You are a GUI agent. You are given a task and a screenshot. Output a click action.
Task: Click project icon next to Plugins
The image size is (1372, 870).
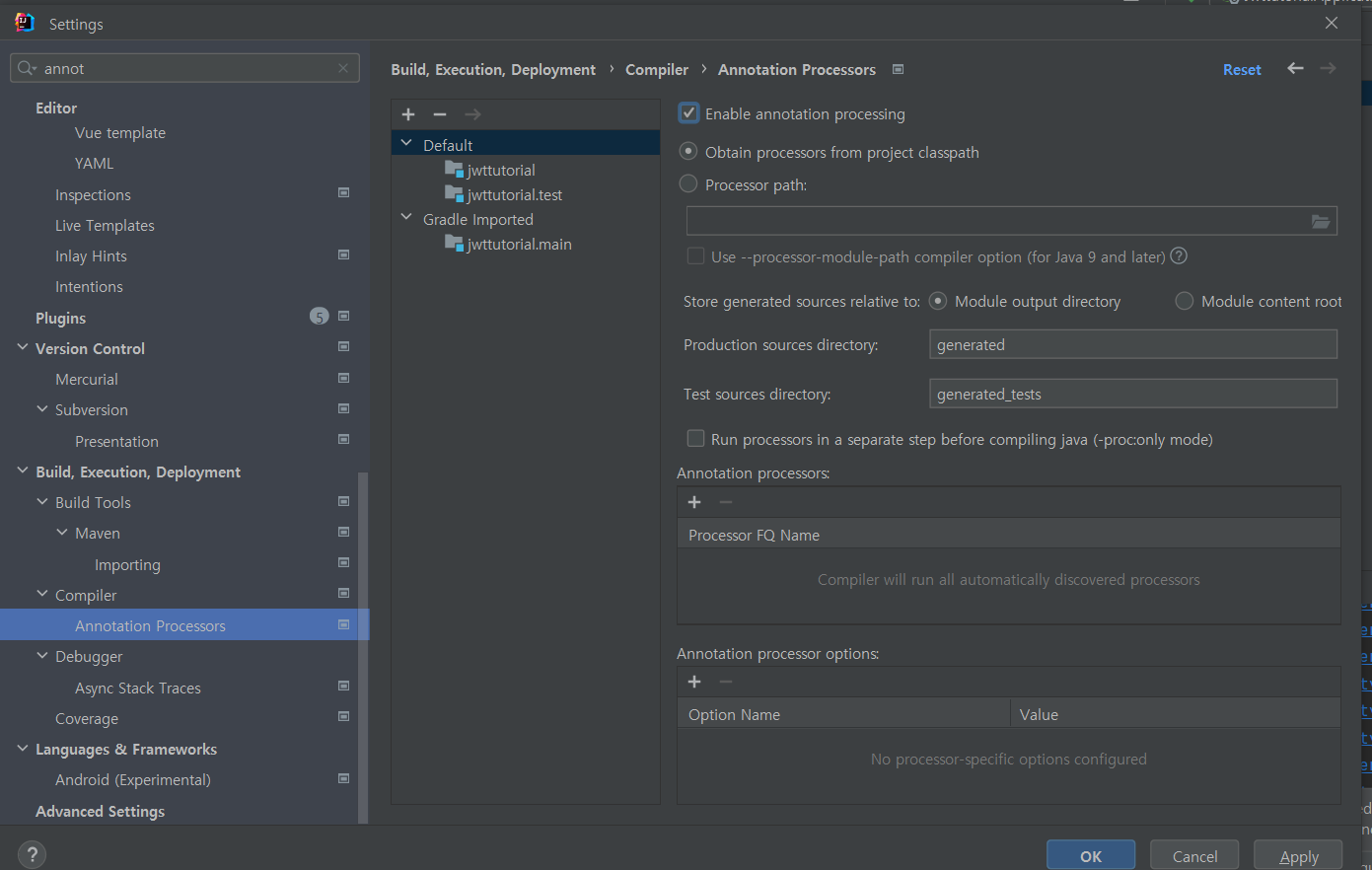coord(343,316)
